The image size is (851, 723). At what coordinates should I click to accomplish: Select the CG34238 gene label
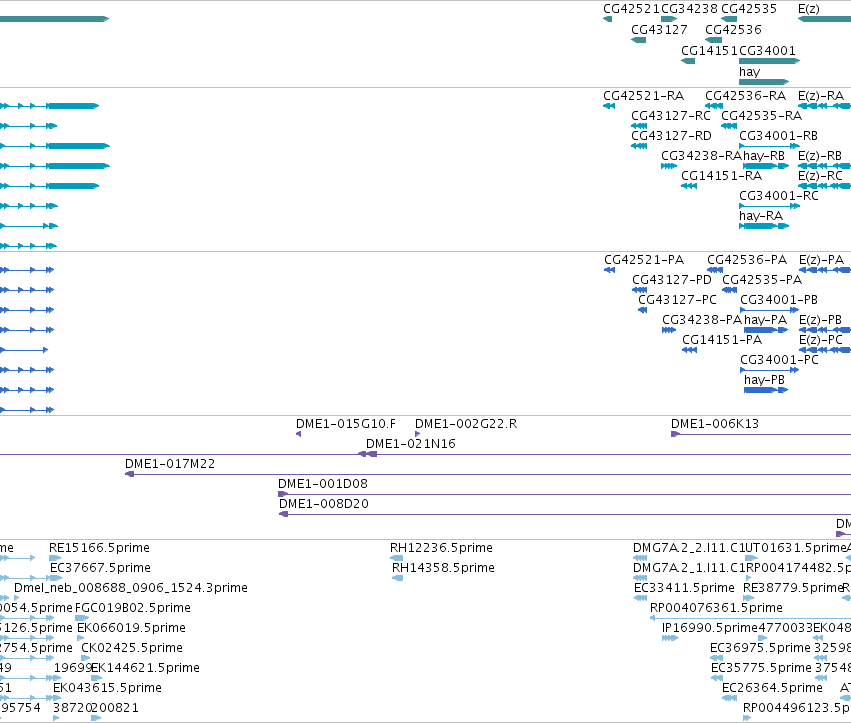pyautogui.click(x=689, y=9)
